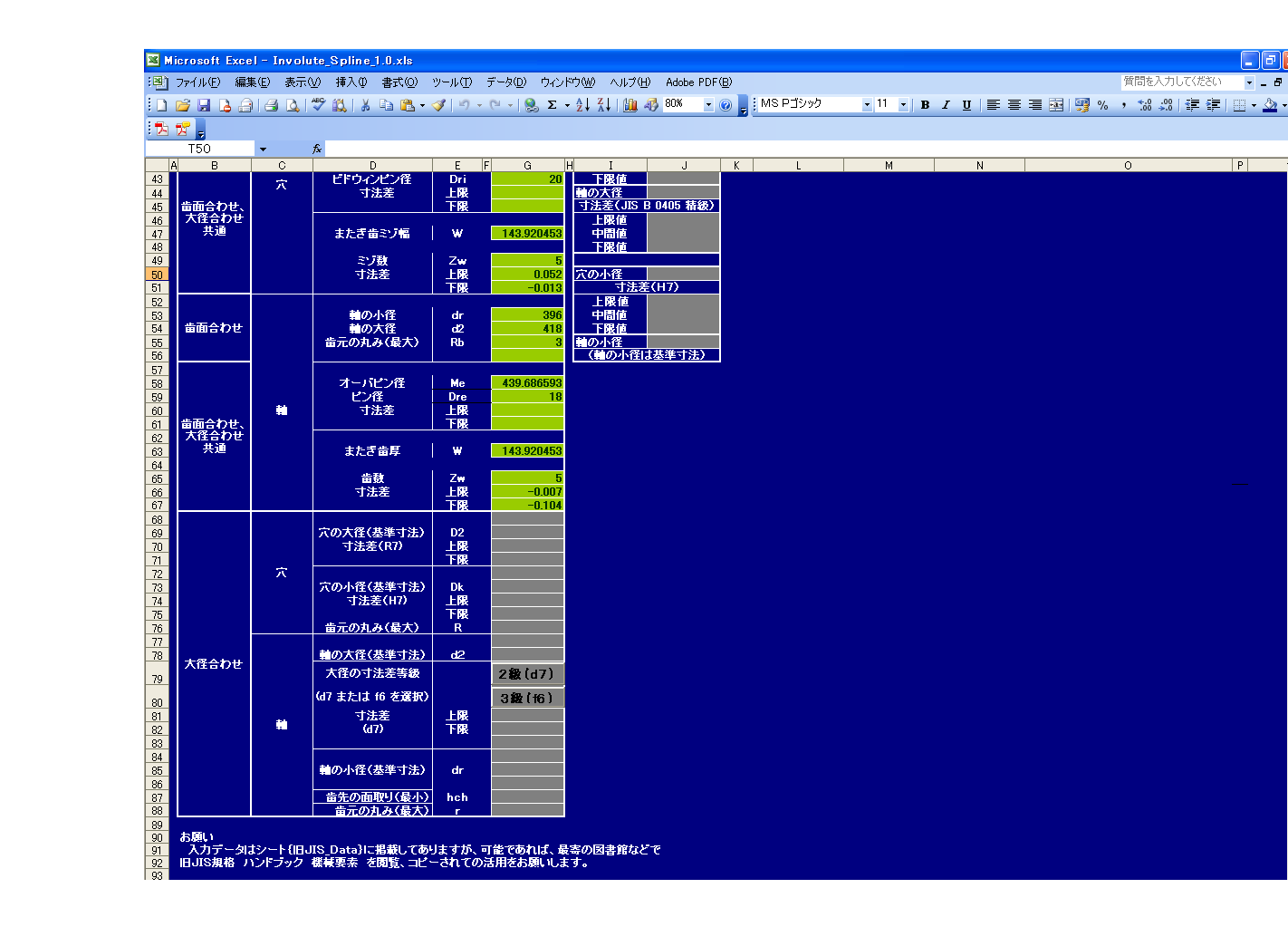Click the AutoSum sigma icon
The height and width of the screenshot is (946, 1288).
(552, 105)
